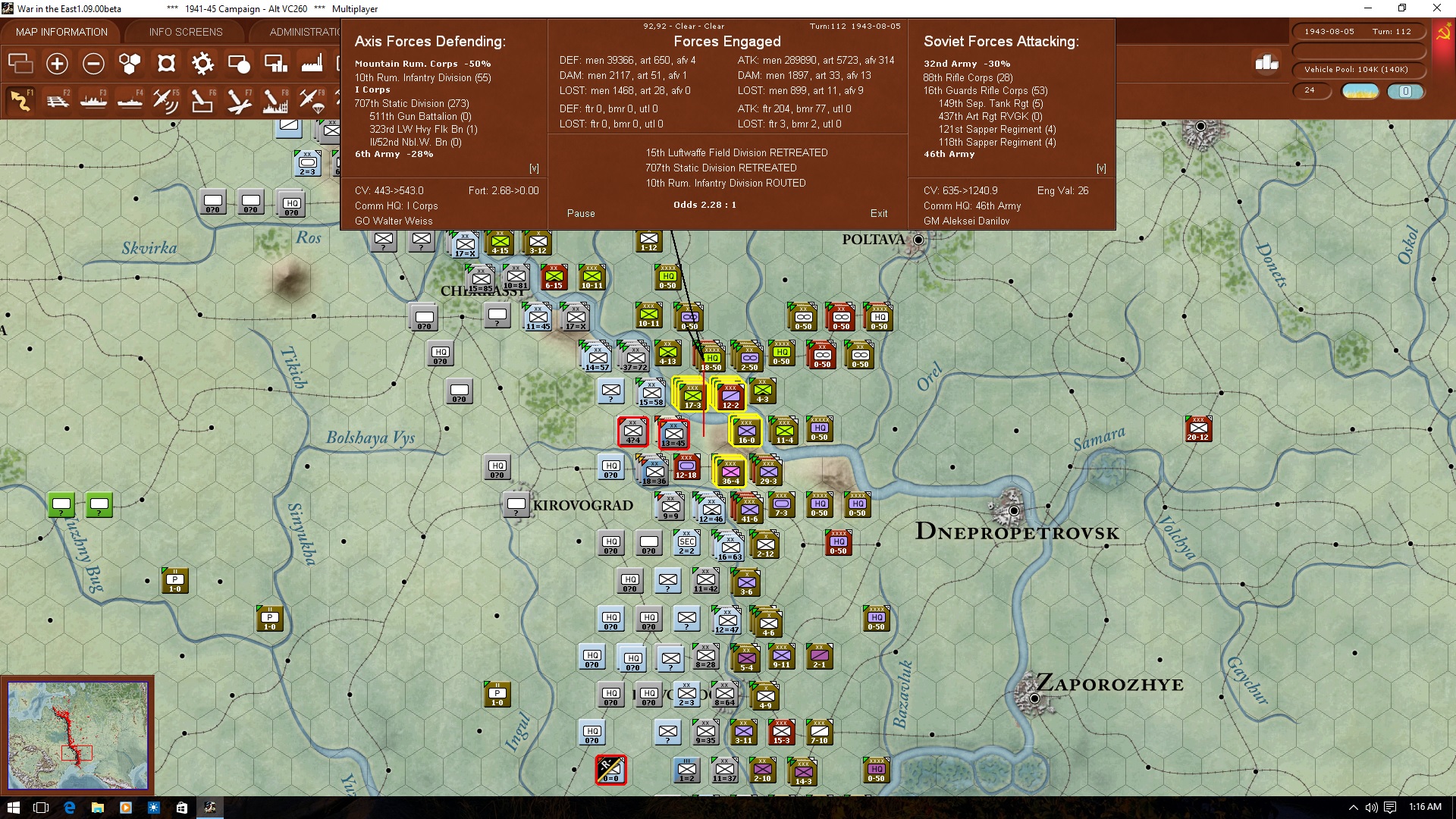Click 10th Rum. Infantry Division in Axis list
1456x819 pixels.
423,77
